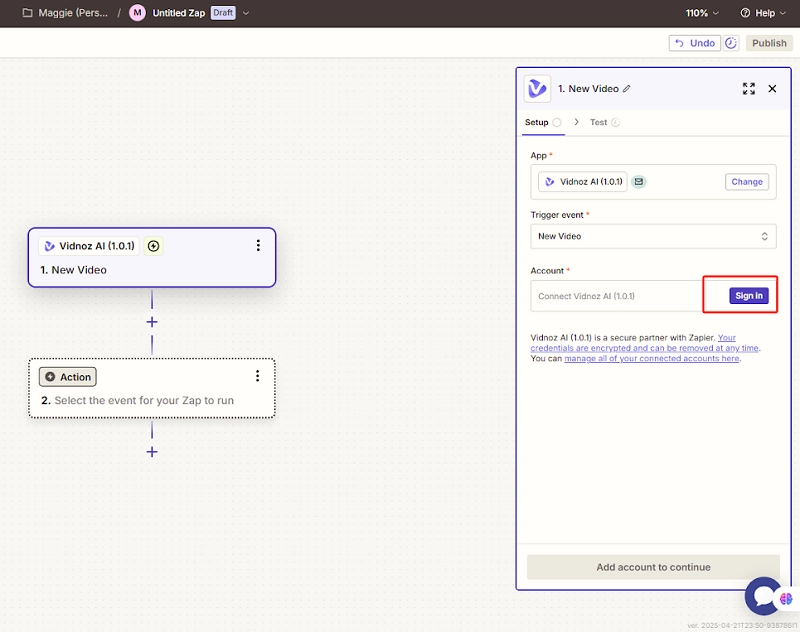Add a step below the Action card
The height and width of the screenshot is (632, 800).
click(x=152, y=452)
